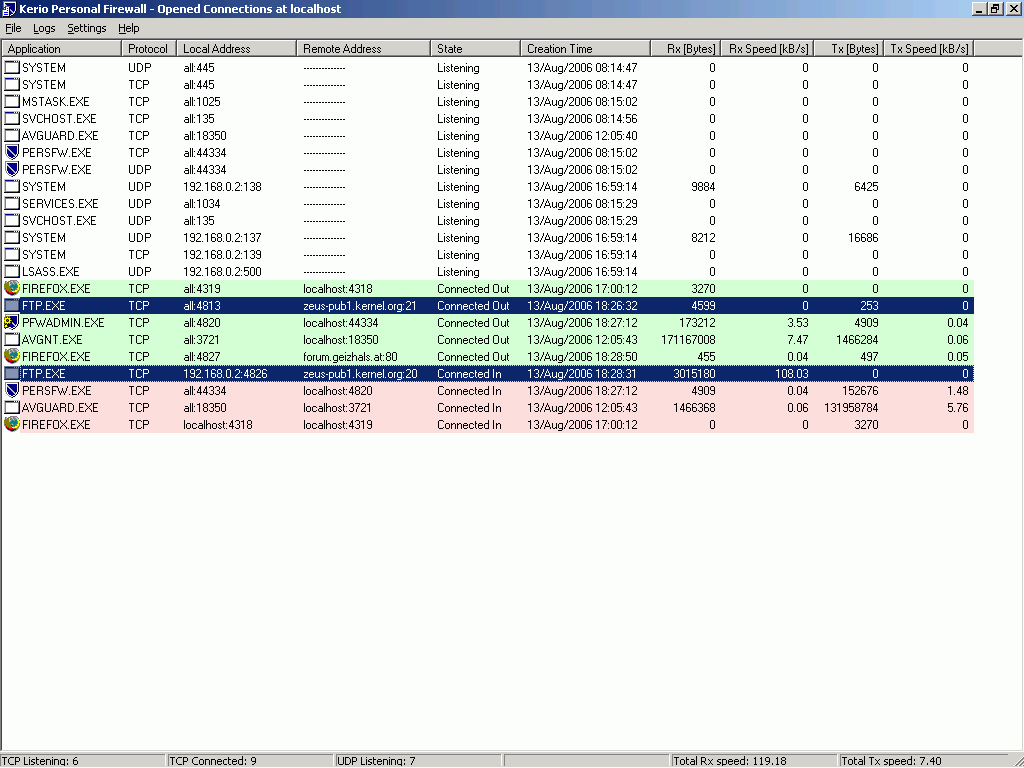This screenshot has height=768, width=1024.
Task: Click the Tx Speed [kB/s] column header
Action: point(928,48)
